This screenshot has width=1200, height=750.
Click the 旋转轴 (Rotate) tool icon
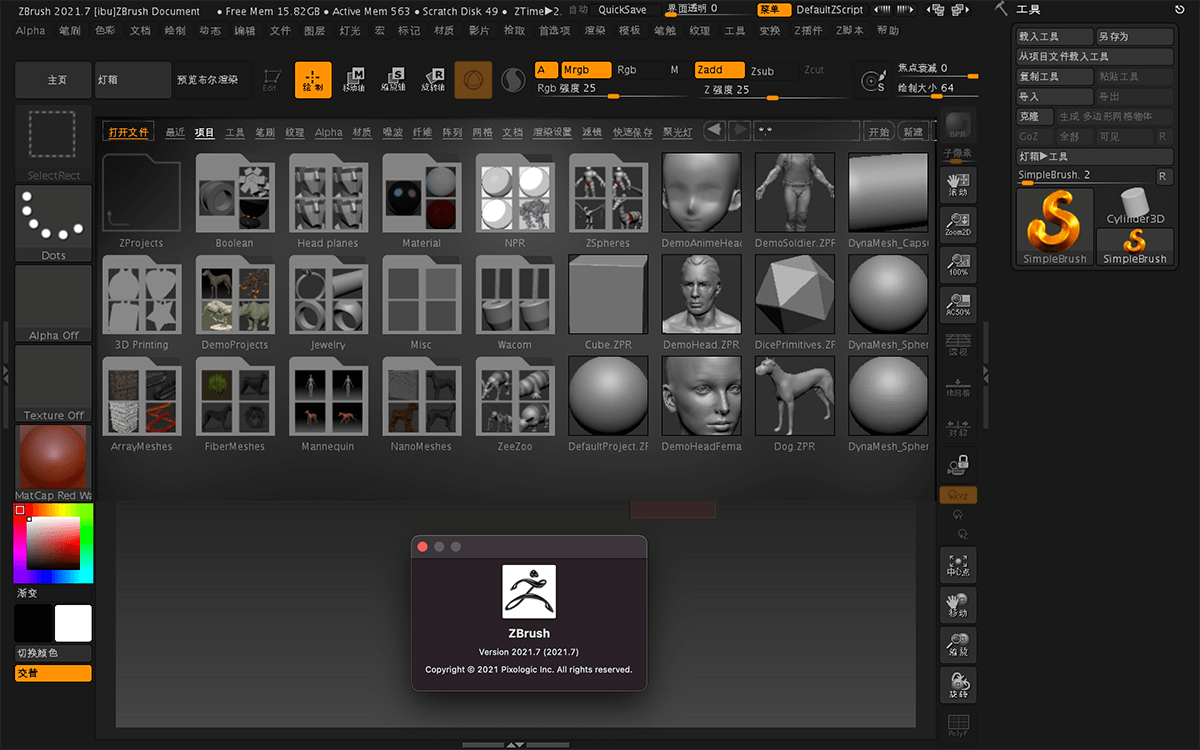[x=433, y=80]
